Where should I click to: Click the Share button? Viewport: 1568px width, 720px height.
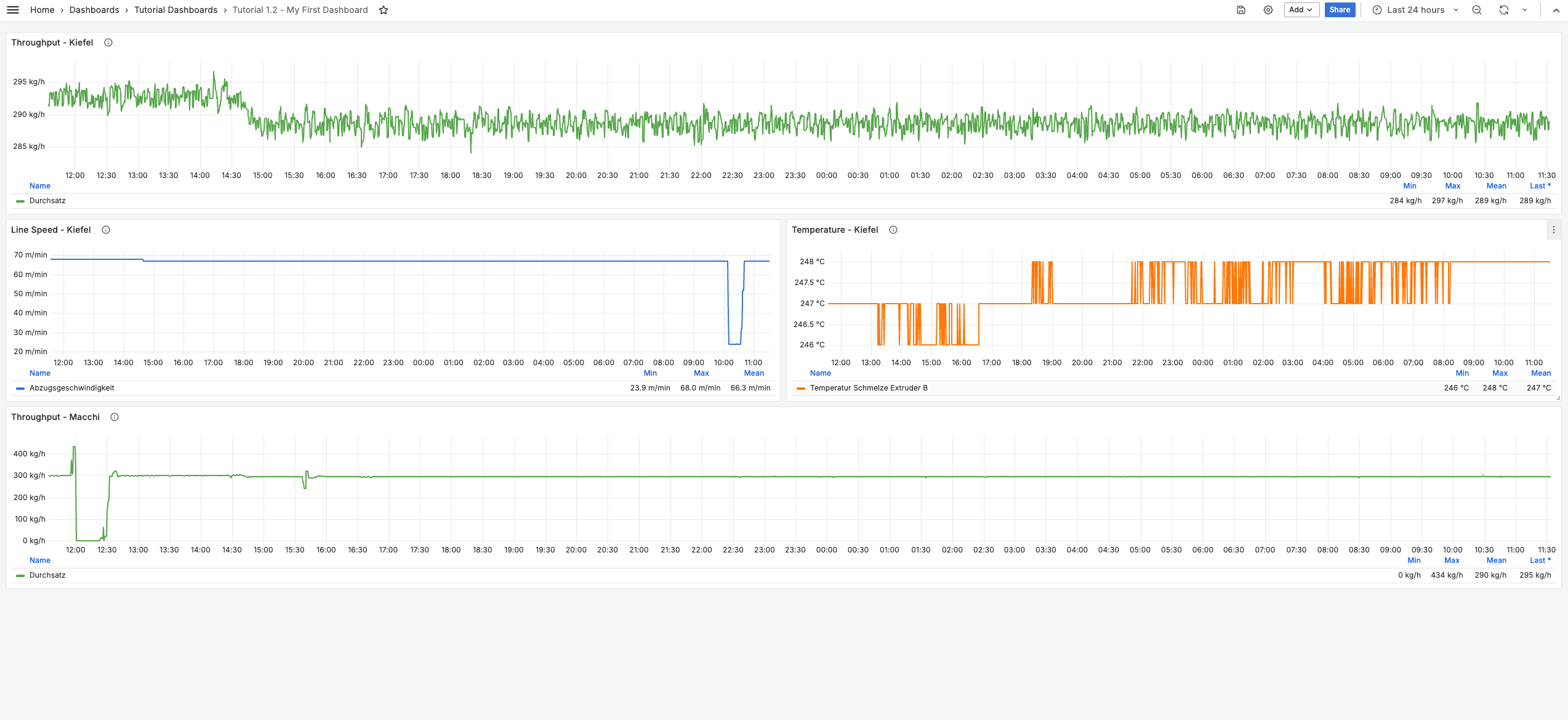click(x=1340, y=10)
